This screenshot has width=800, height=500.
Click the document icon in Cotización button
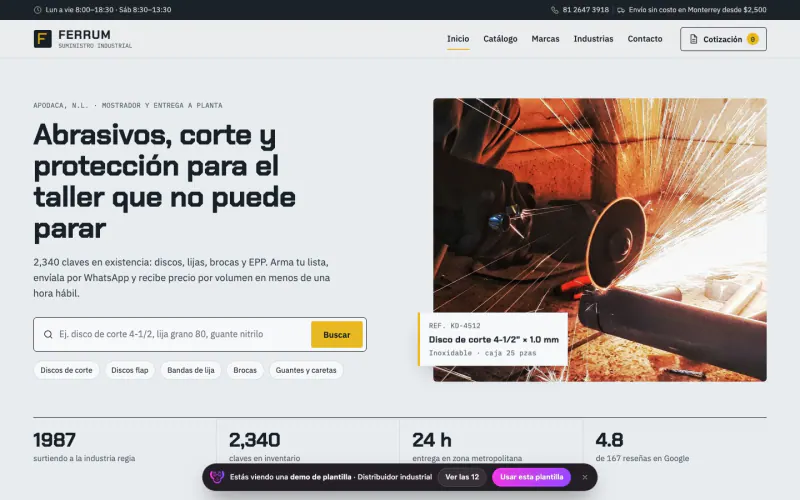click(693, 39)
